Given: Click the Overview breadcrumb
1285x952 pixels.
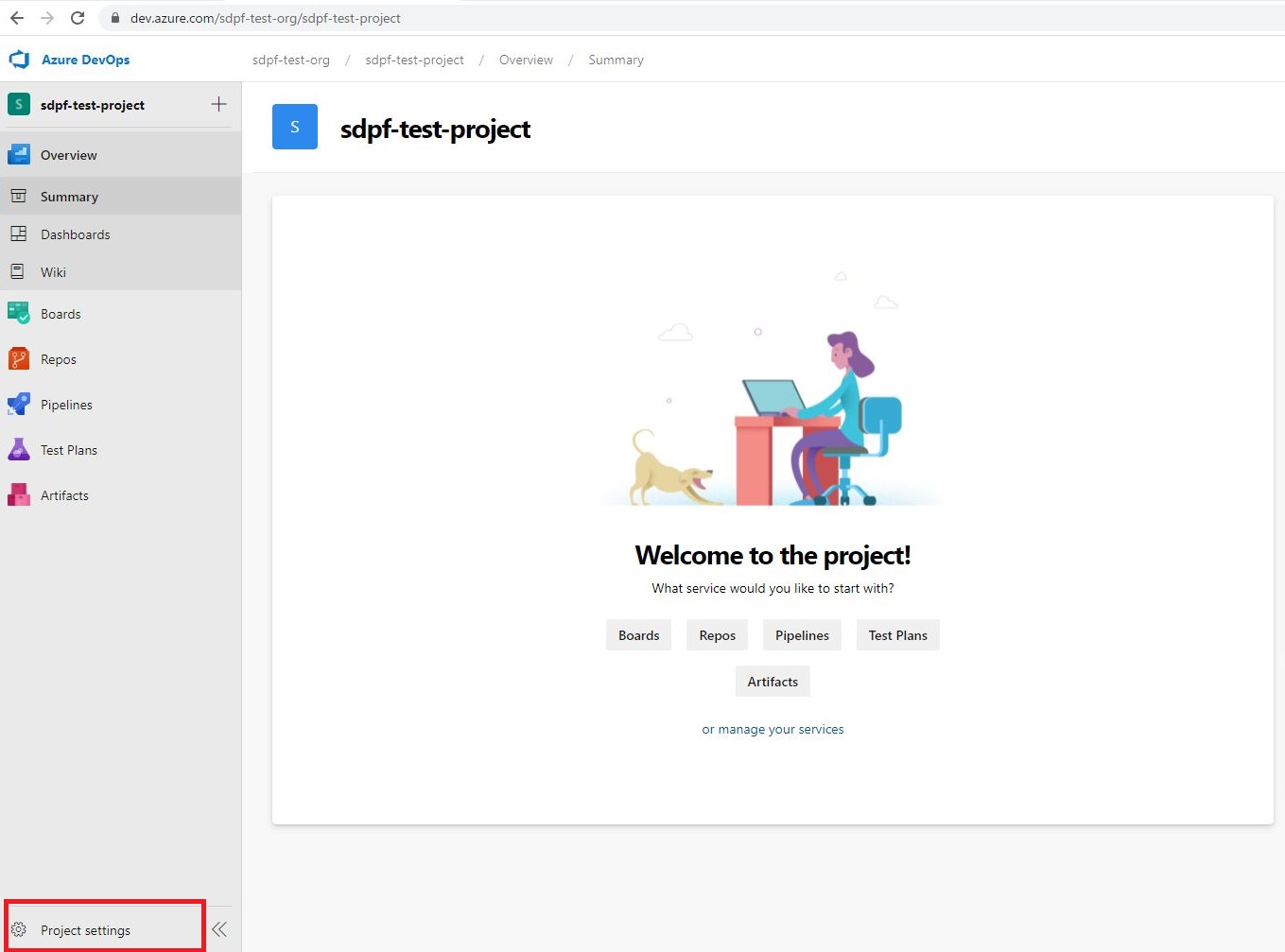Looking at the screenshot, I should 526,60.
